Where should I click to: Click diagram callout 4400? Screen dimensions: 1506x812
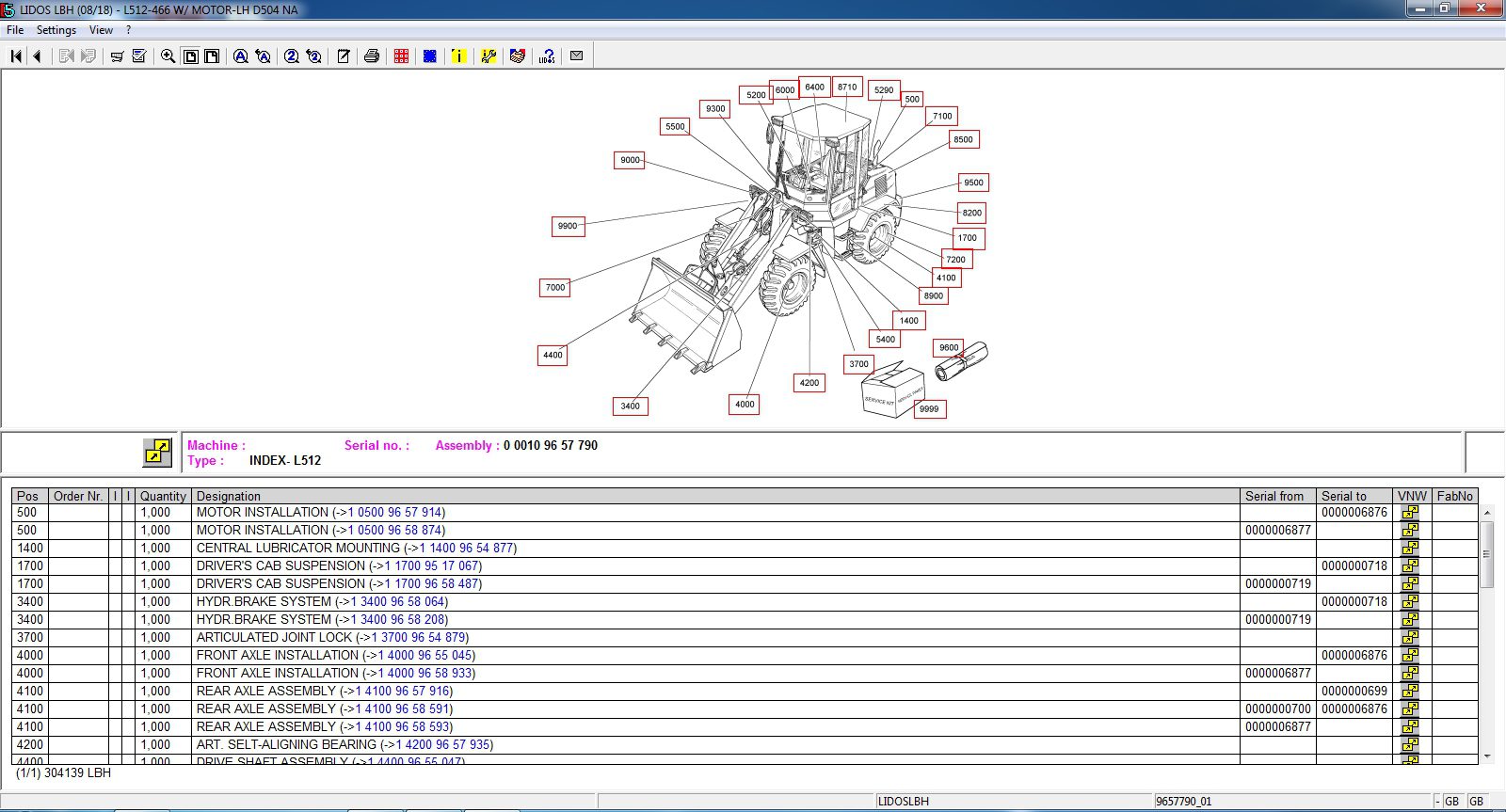pos(553,356)
